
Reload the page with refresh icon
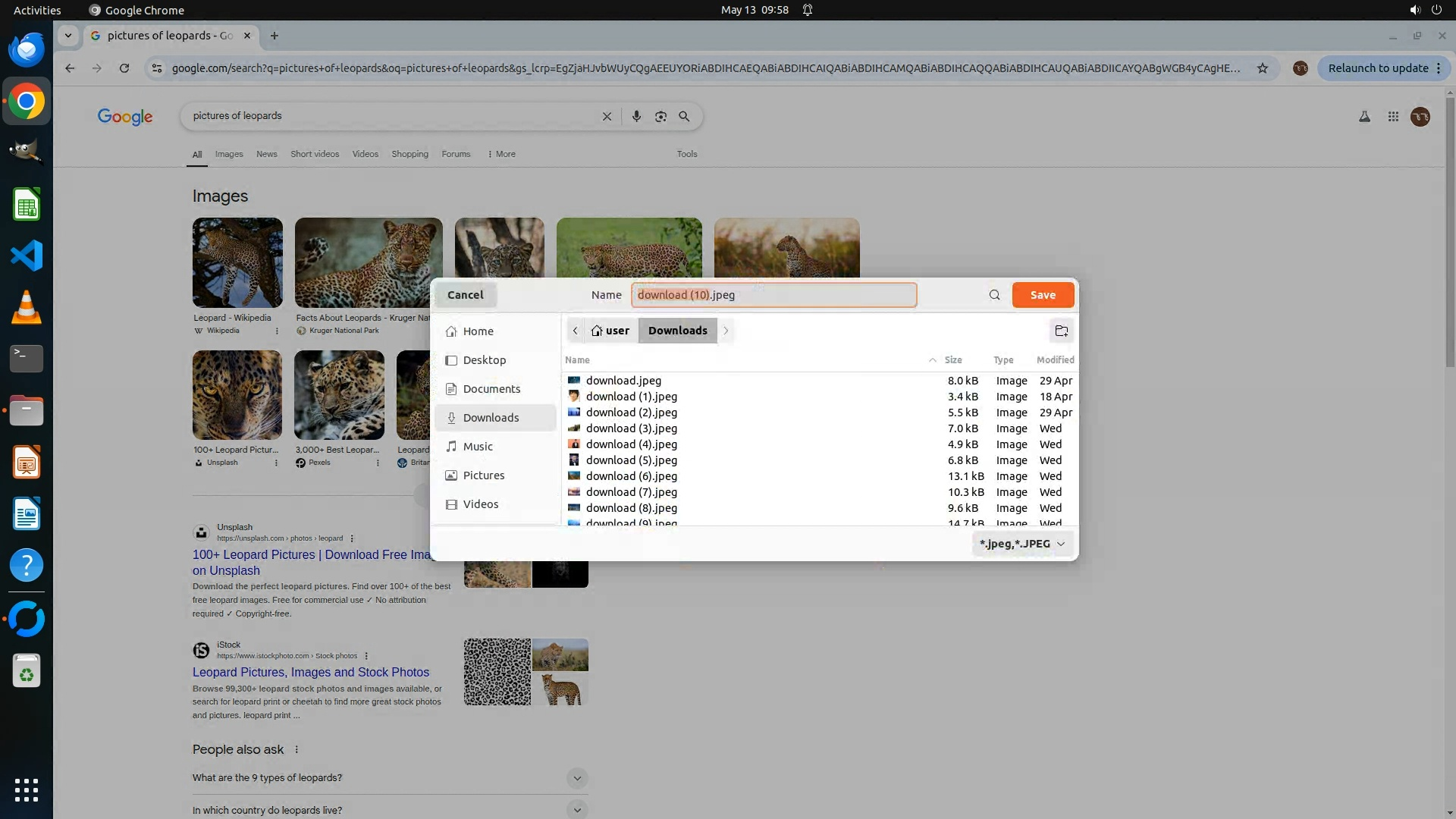[x=124, y=68]
